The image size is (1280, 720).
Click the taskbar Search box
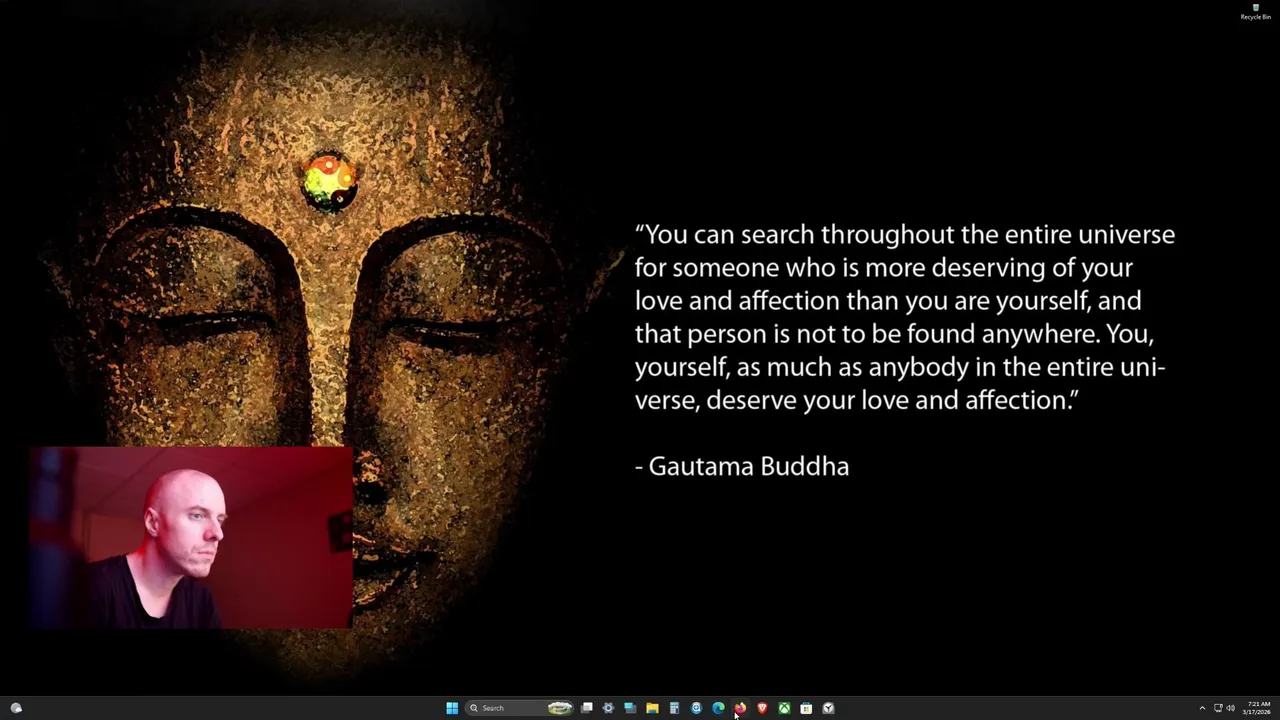coord(520,708)
